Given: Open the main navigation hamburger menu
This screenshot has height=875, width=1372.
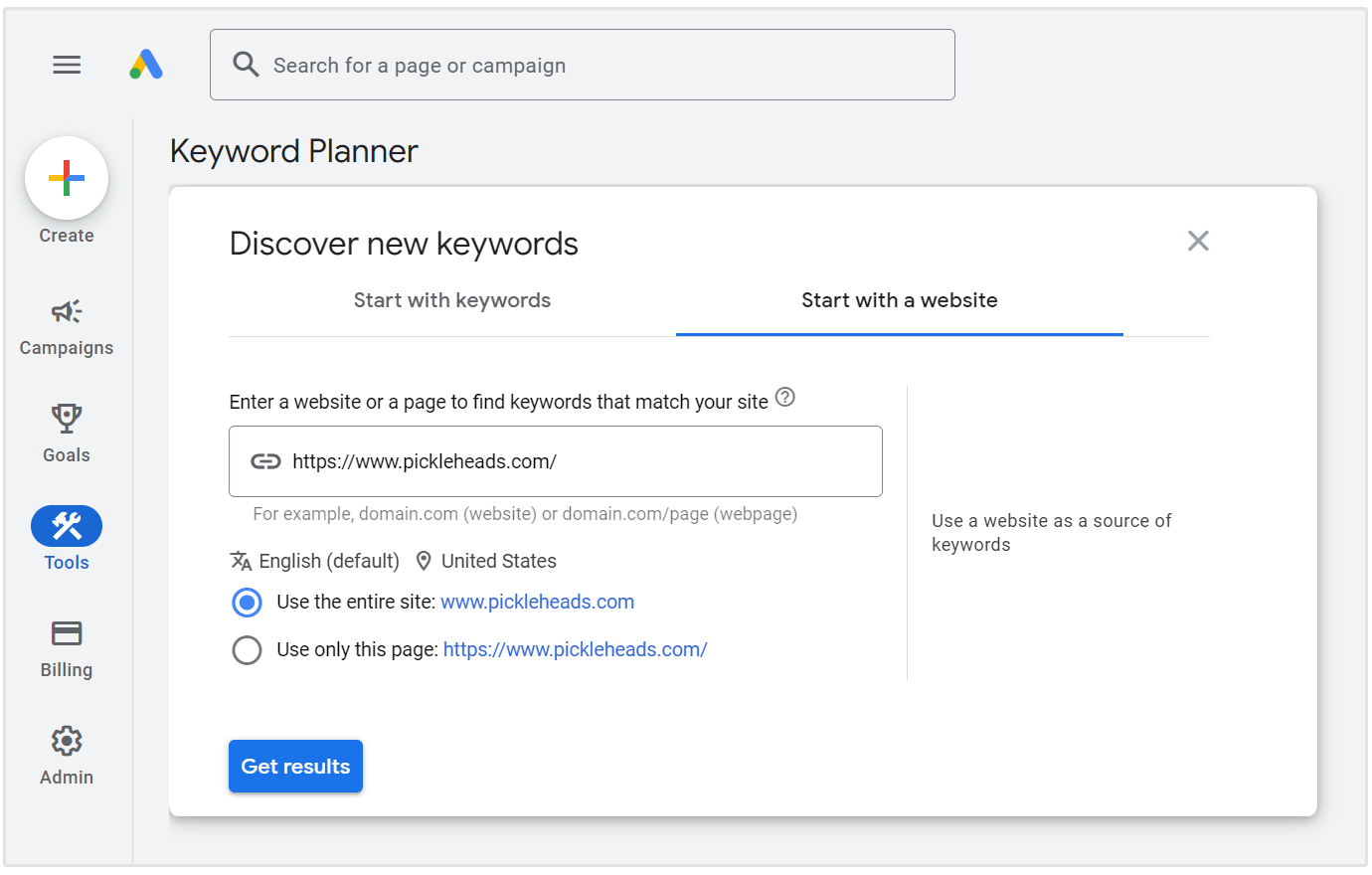Looking at the screenshot, I should pyautogui.click(x=67, y=64).
